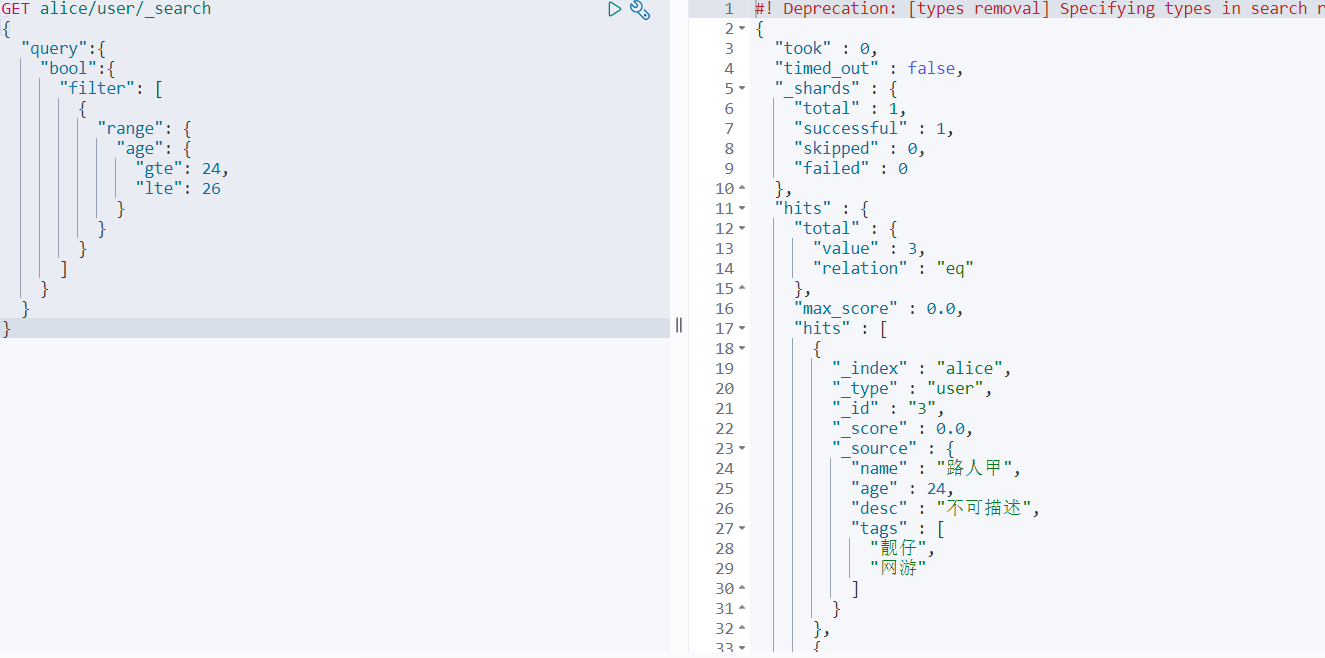Viewport: 1325px width, 658px height.
Task: Click the fold arrow at line 15
Action: [742, 288]
